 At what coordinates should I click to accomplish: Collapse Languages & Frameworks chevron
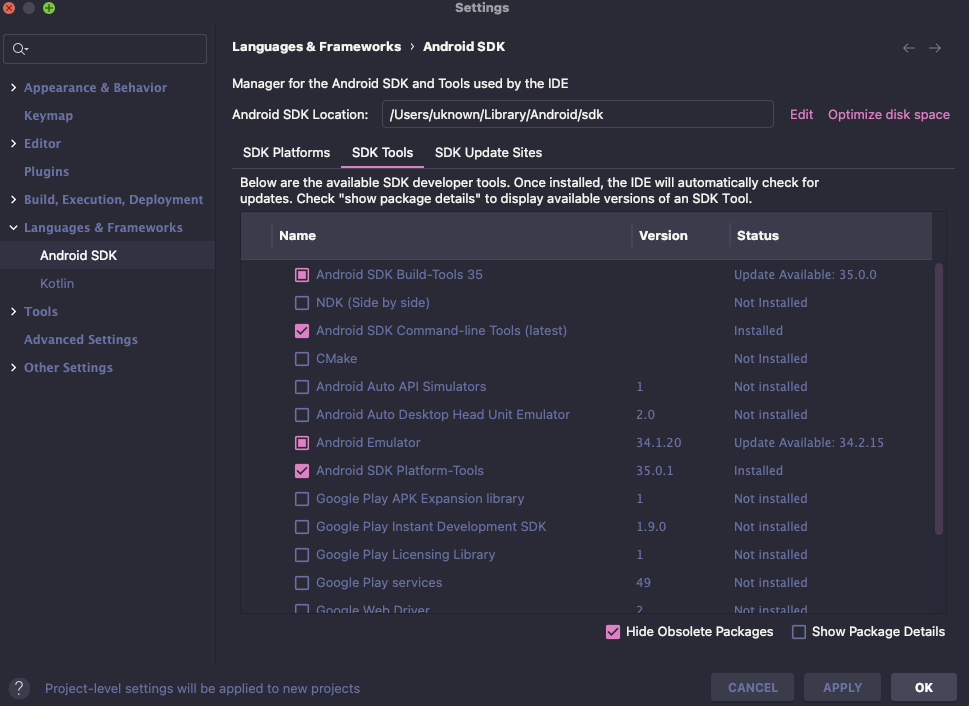click(13, 228)
